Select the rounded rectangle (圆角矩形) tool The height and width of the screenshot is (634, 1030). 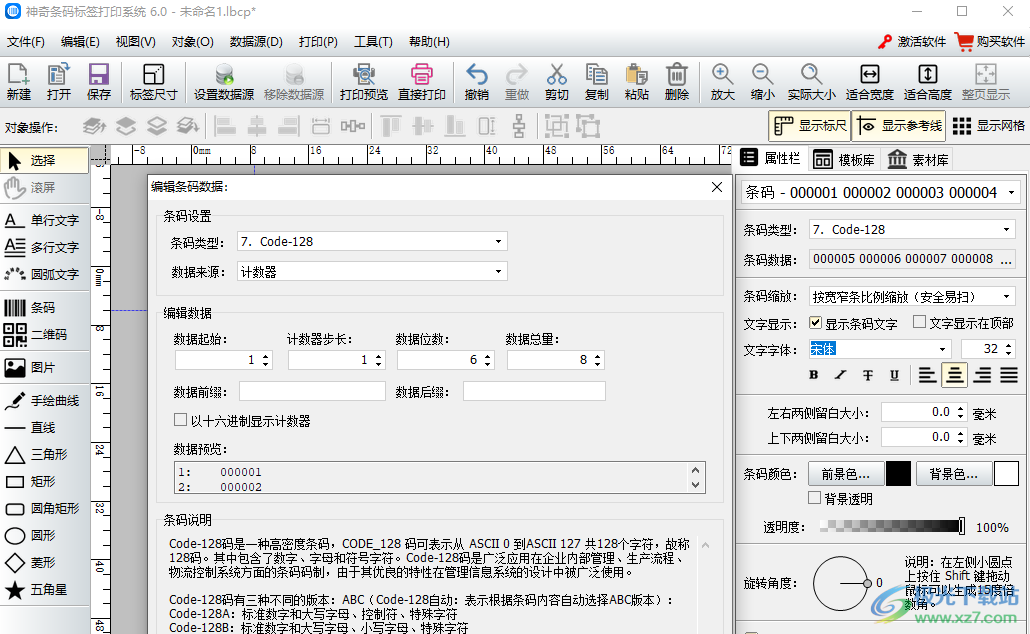pos(45,508)
